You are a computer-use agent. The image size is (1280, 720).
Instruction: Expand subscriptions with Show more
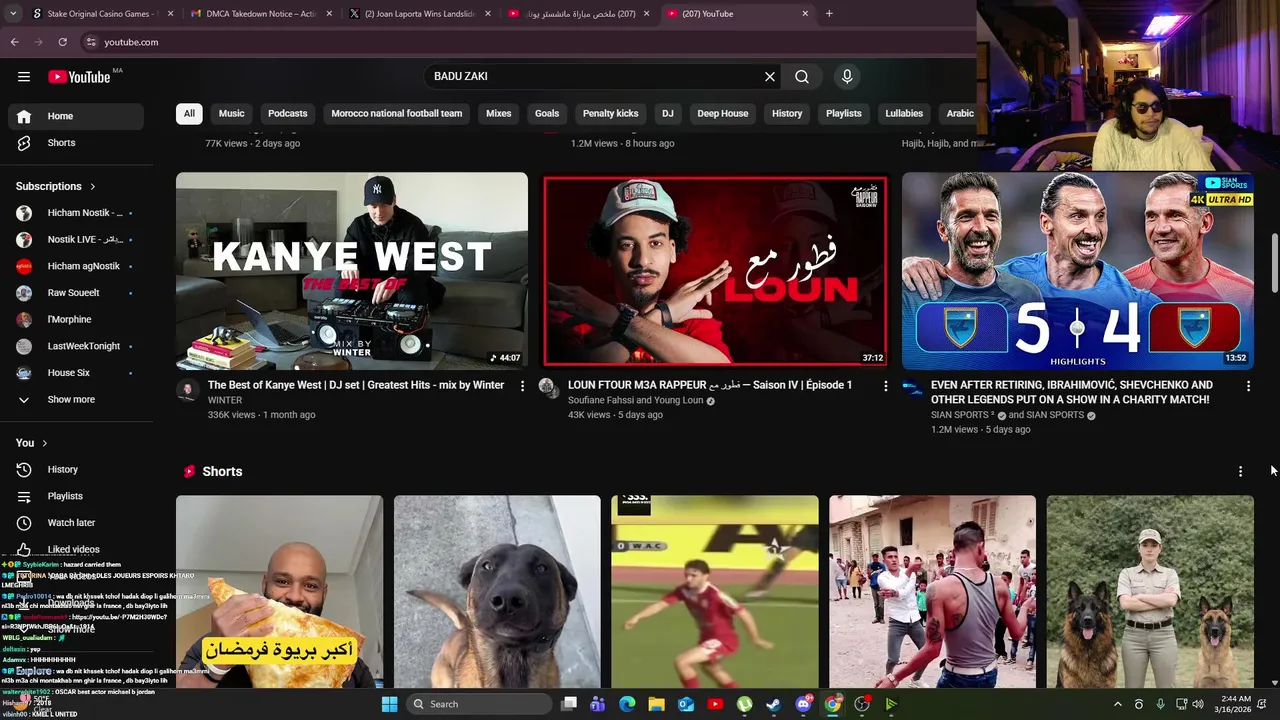pos(76,399)
